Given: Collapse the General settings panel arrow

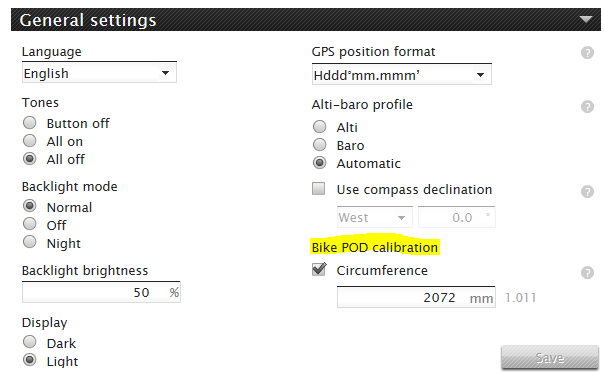Looking at the screenshot, I should coord(586,19).
